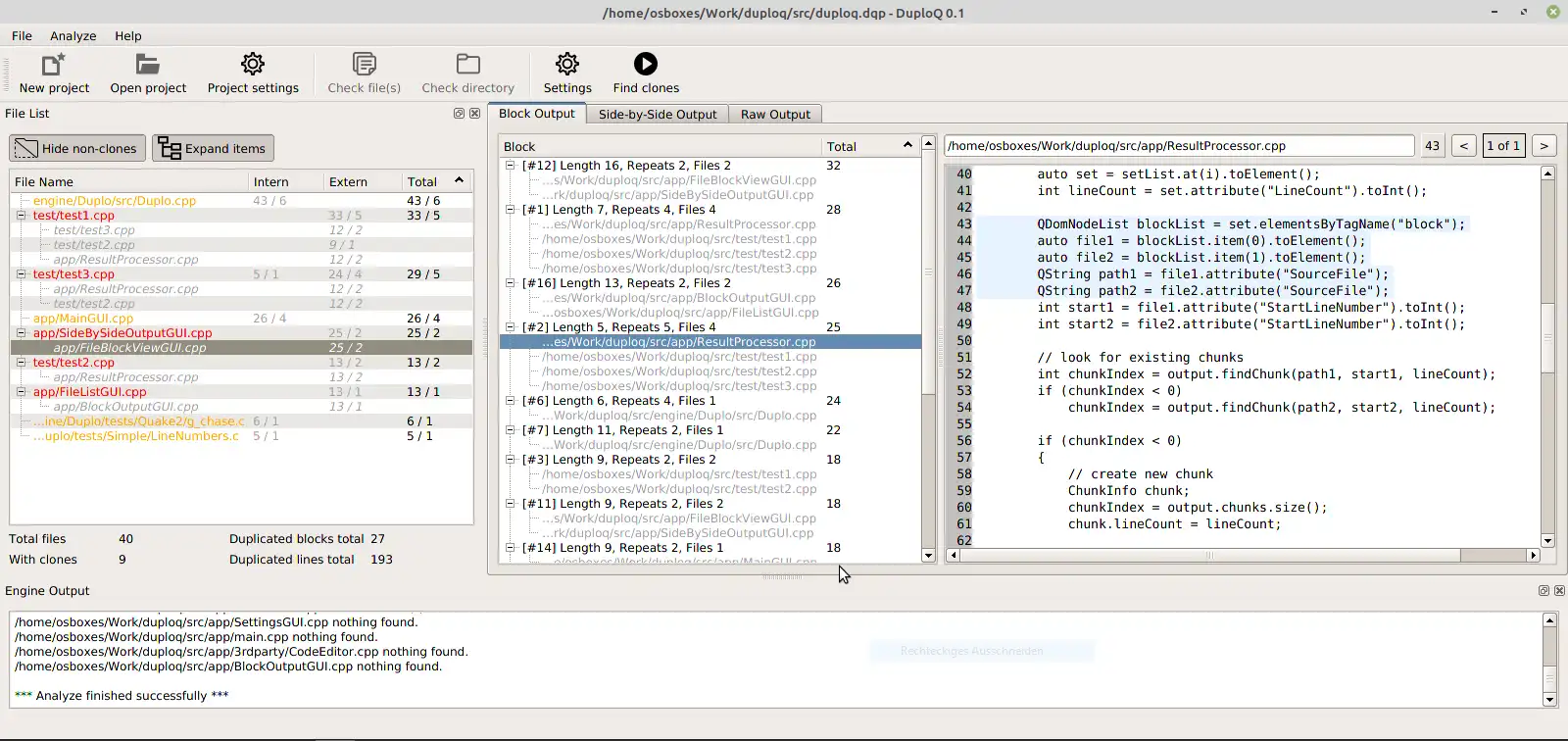
Task: Toggle the Hide non-clones button
Action: pos(77,149)
